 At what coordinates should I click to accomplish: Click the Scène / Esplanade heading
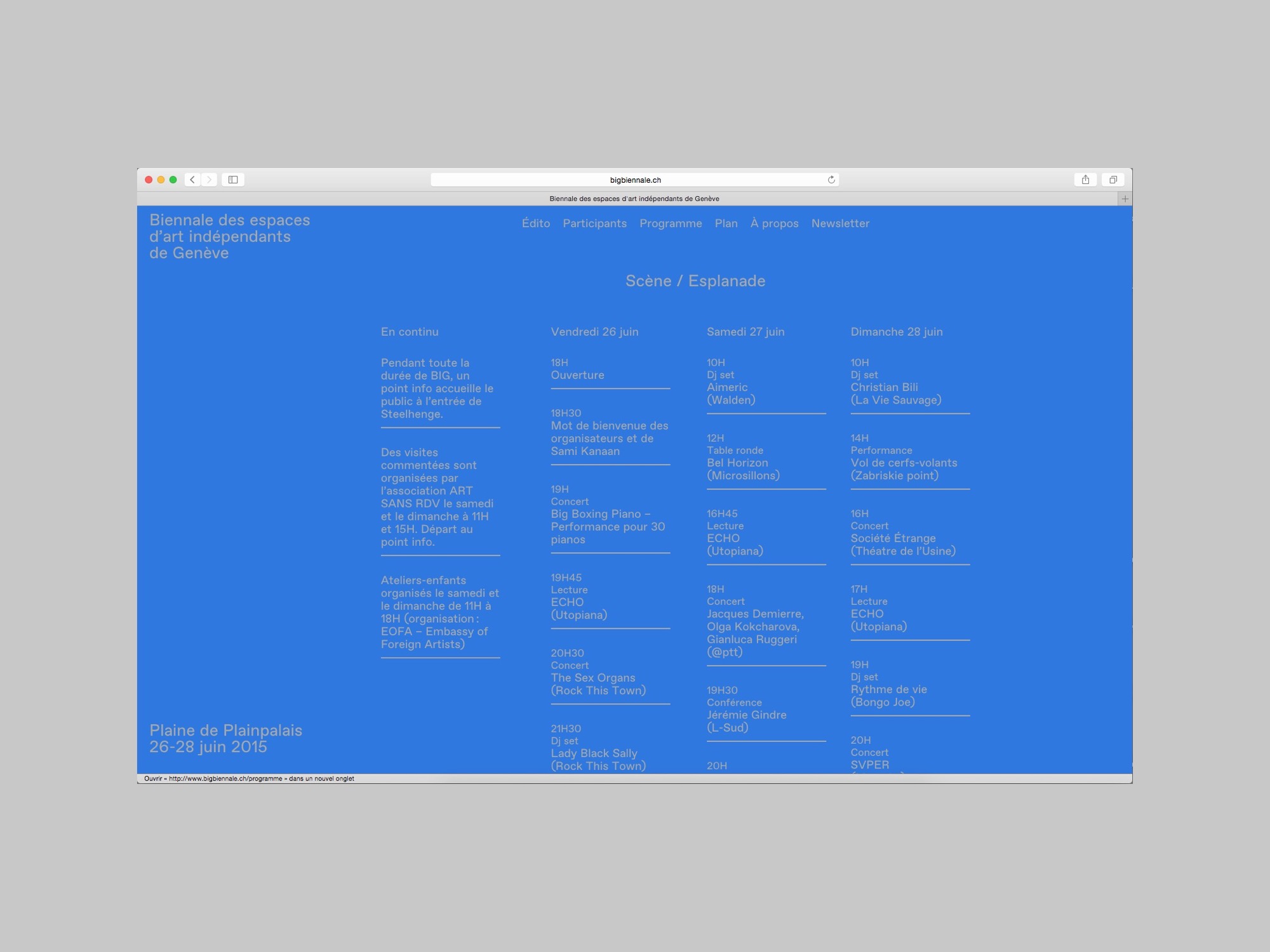(695, 281)
